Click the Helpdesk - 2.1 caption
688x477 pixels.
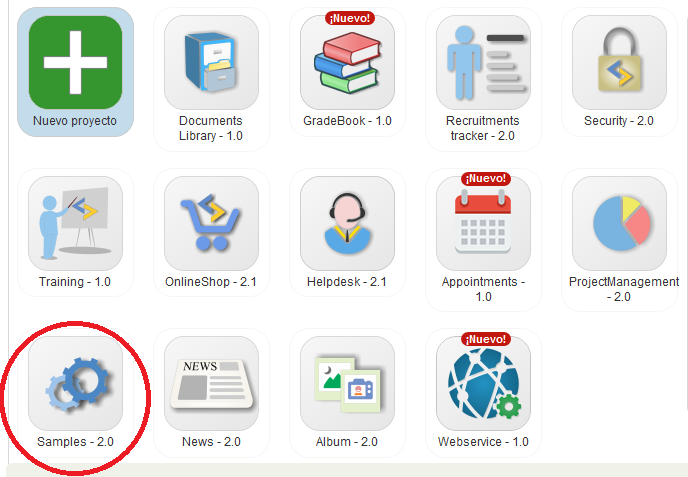click(x=347, y=282)
